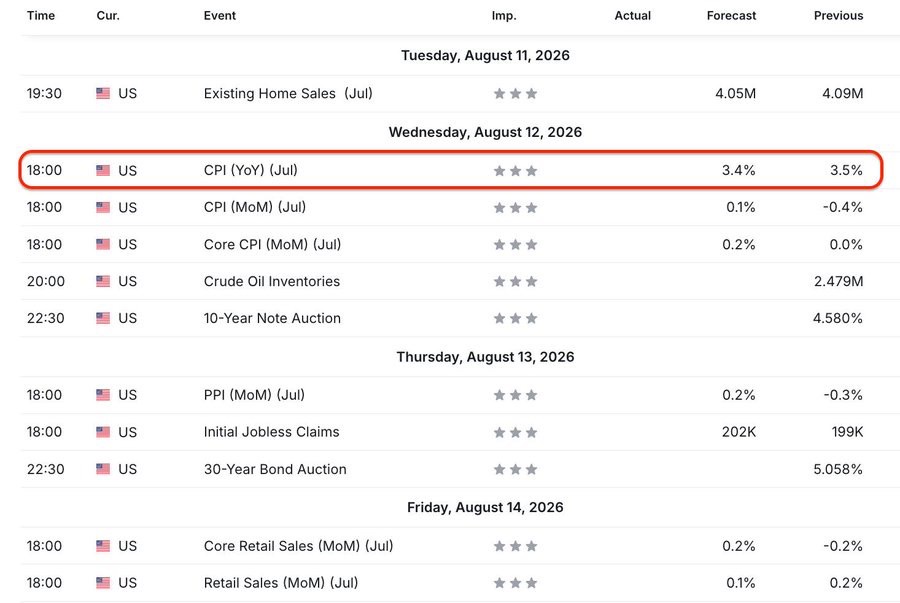Click the US flag in the CPI (YoY) row
This screenshot has height=603, width=900.
coord(103,170)
